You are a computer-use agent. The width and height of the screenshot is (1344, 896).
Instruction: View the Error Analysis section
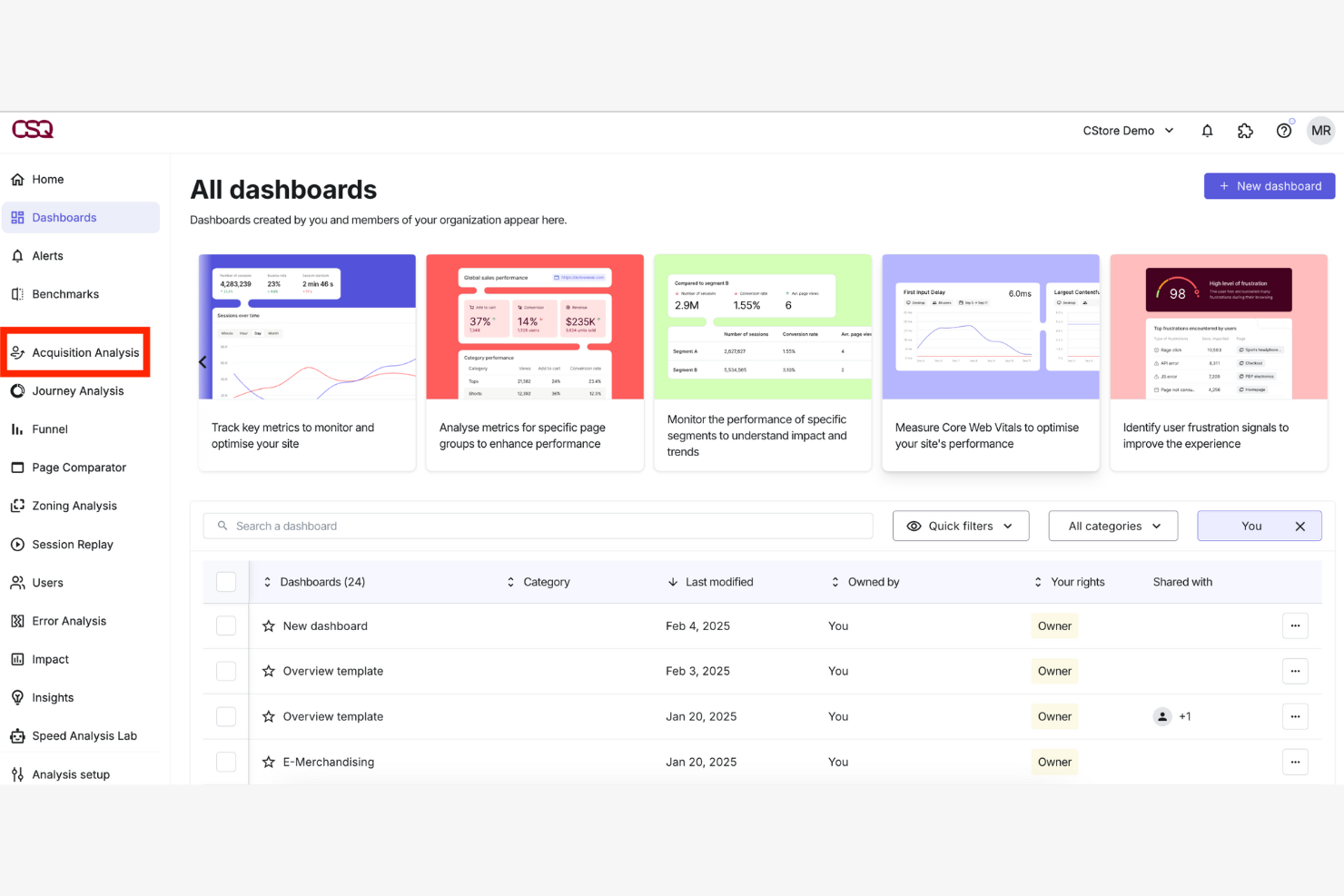tap(69, 620)
